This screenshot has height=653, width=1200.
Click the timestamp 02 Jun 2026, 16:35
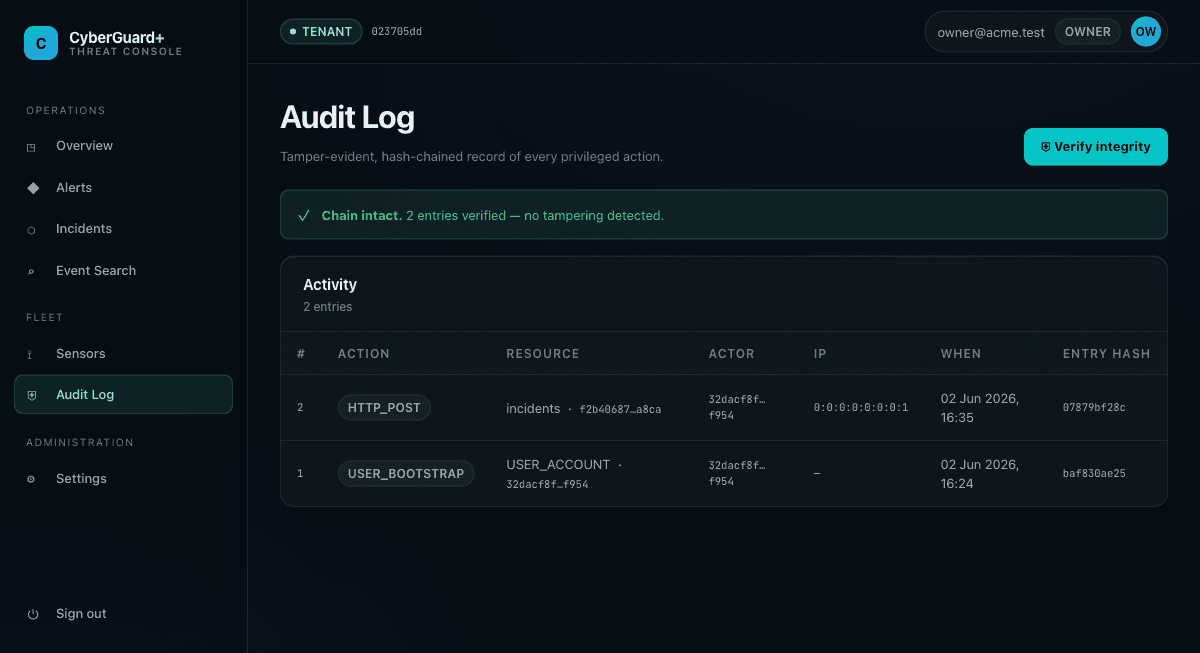click(x=980, y=408)
